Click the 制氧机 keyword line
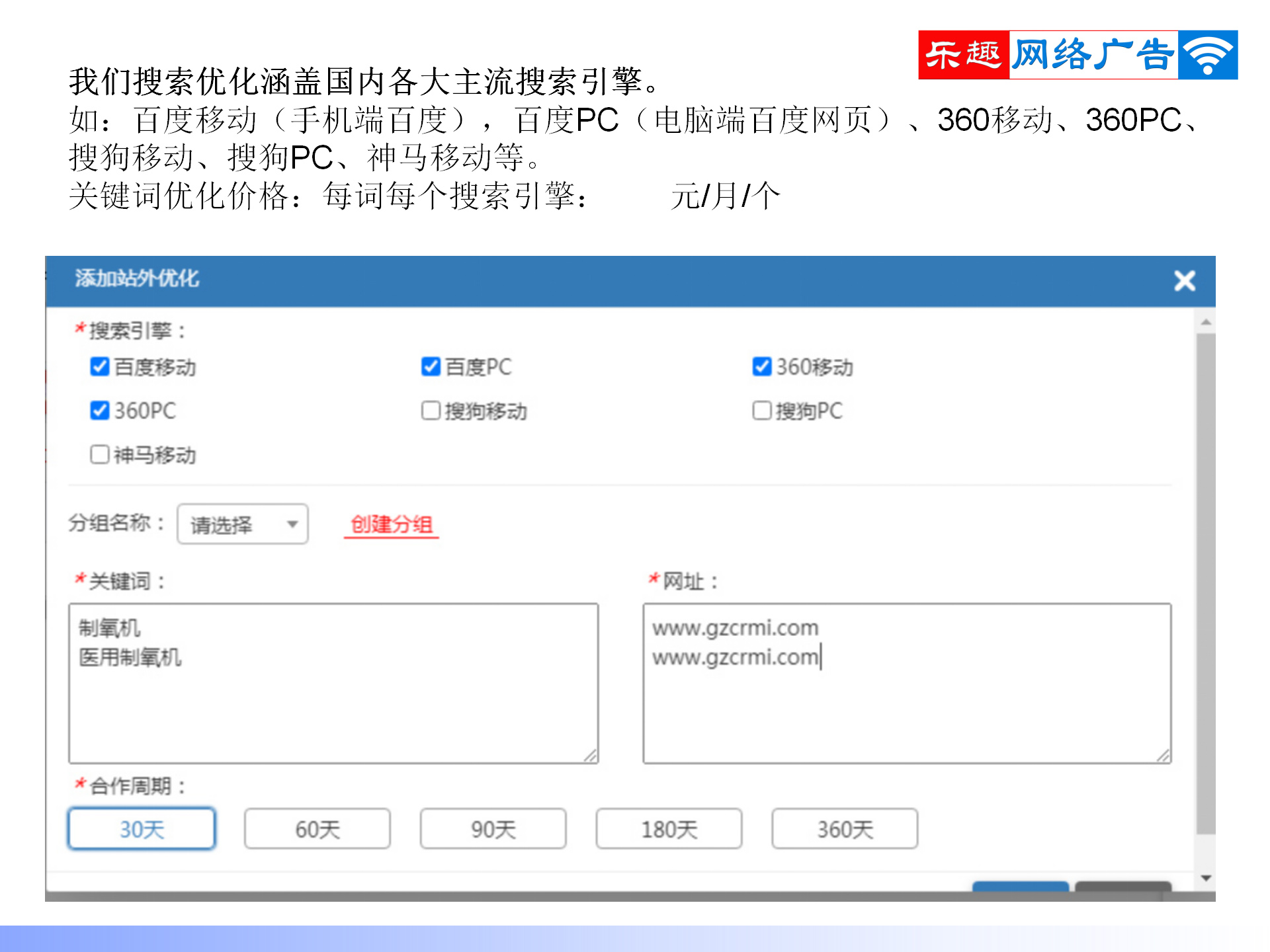Image resolution: width=1270 pixels, height=952 pixels. (110, 627)
